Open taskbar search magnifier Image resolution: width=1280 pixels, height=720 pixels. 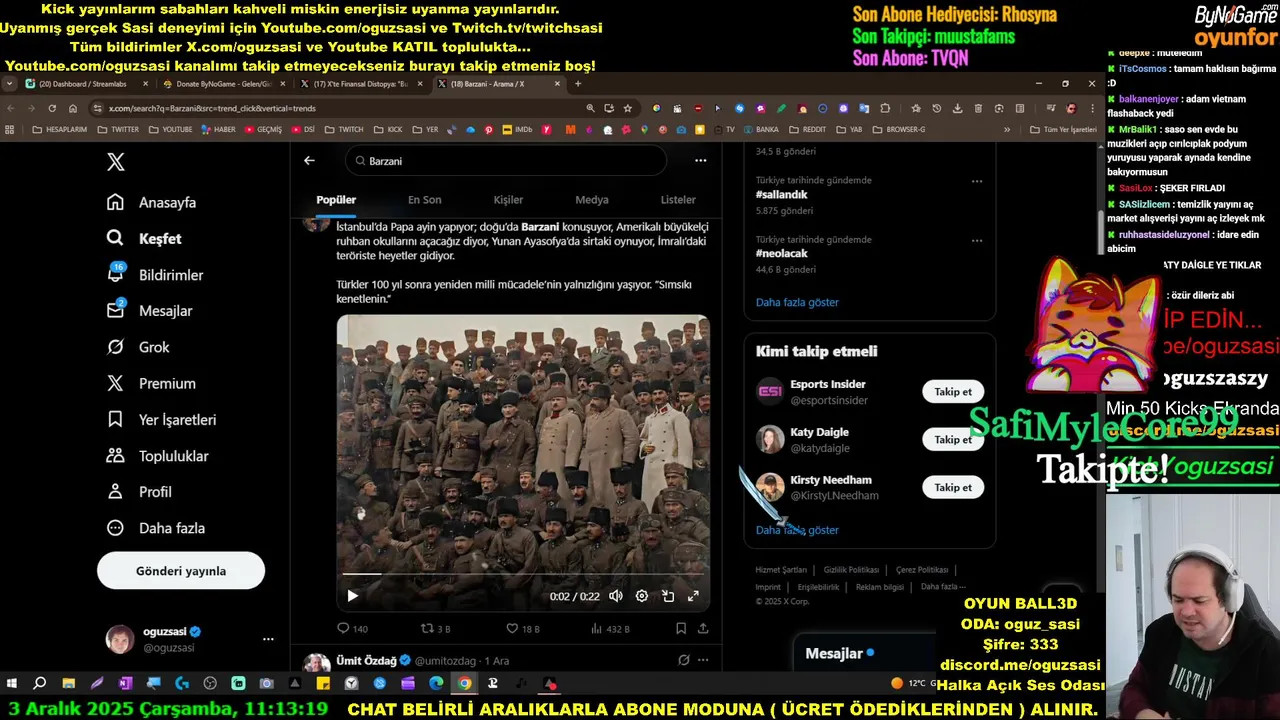[x=40, y=684]
